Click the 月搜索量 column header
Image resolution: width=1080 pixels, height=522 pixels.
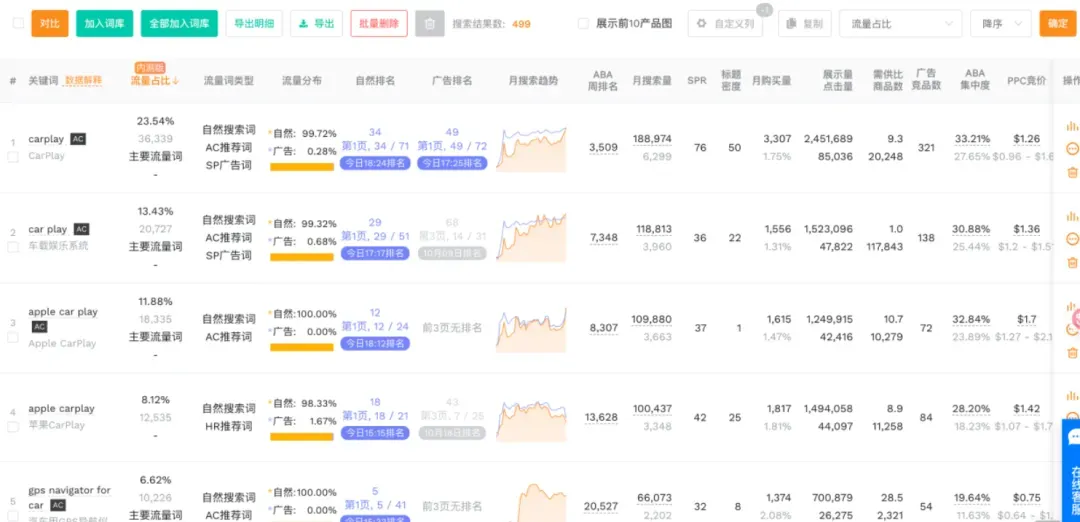point(652,81)
